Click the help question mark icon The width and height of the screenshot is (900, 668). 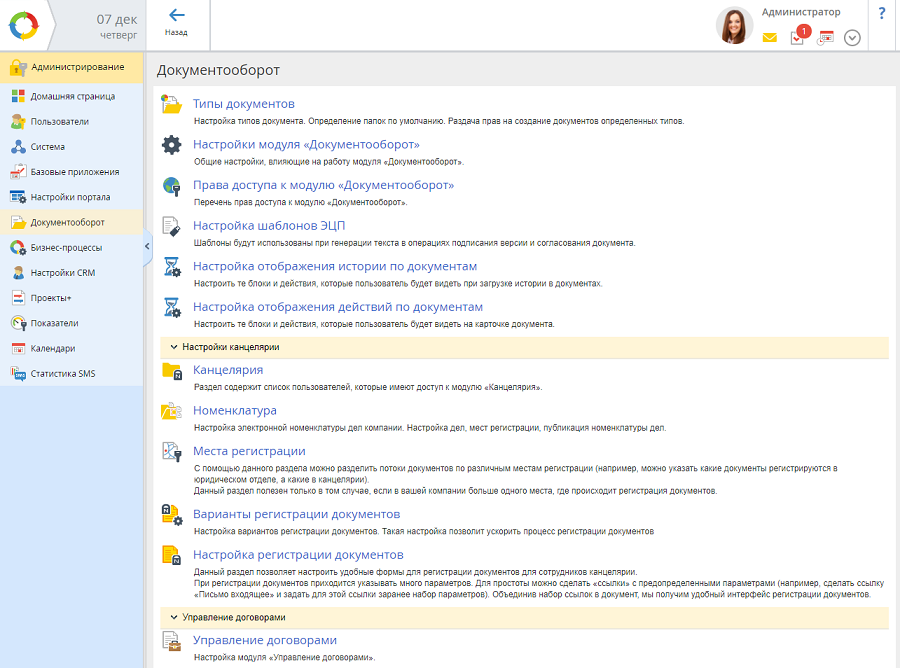tap(881, 14)
